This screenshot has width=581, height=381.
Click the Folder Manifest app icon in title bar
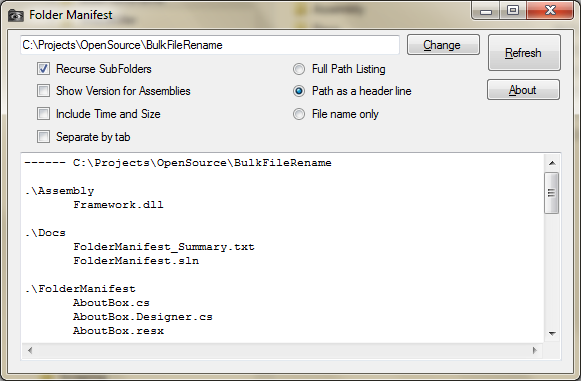pyautogui.click(x=16, y=16)
